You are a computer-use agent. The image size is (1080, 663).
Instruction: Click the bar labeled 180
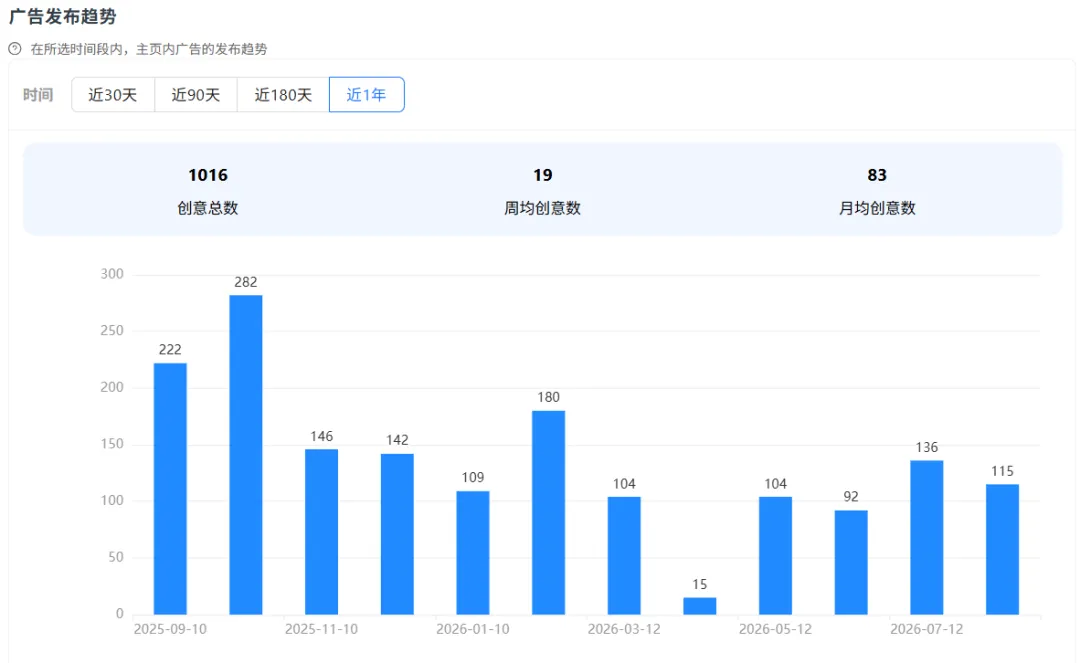coord(548,513)
